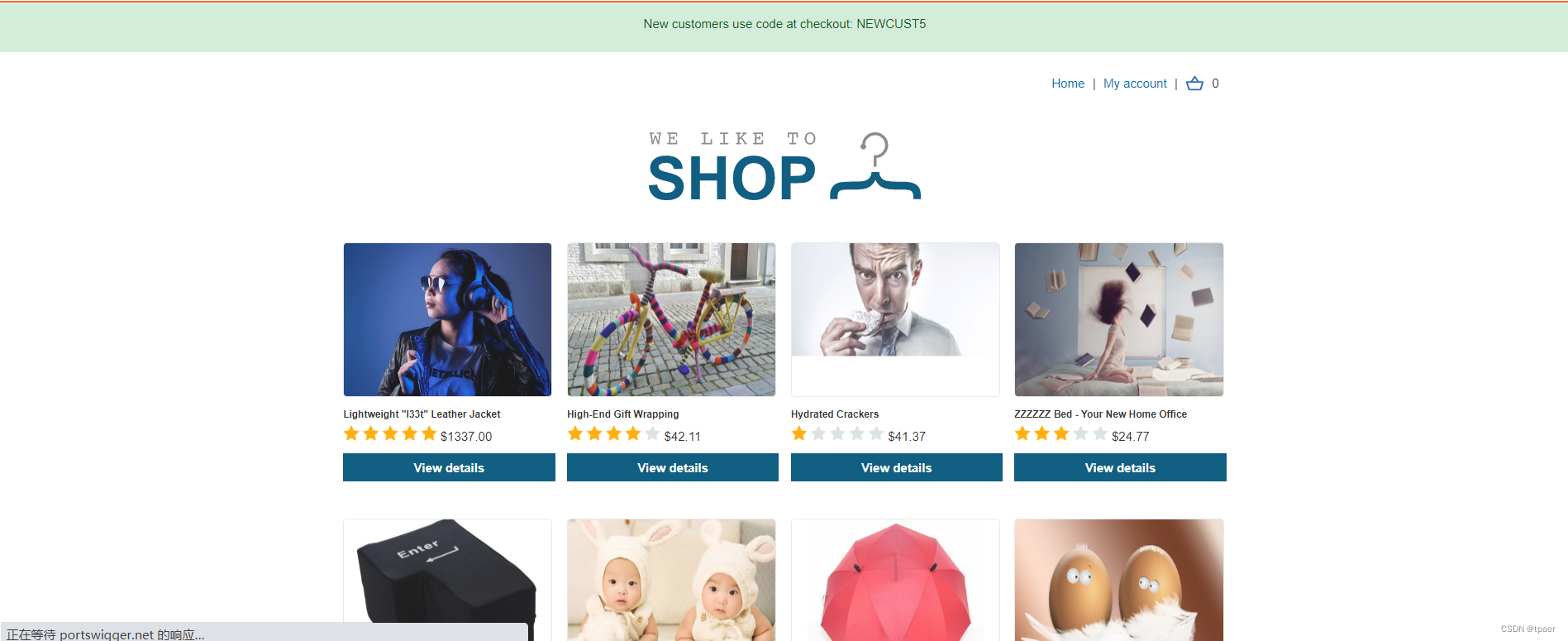Screen dimensions: 1568x641
Task: Open the My account link
Action: [1135, 84]
